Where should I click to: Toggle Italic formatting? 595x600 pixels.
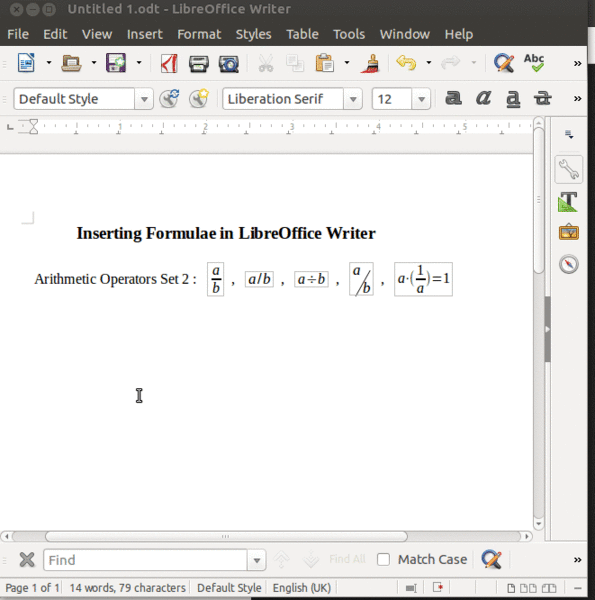[483, 98]
